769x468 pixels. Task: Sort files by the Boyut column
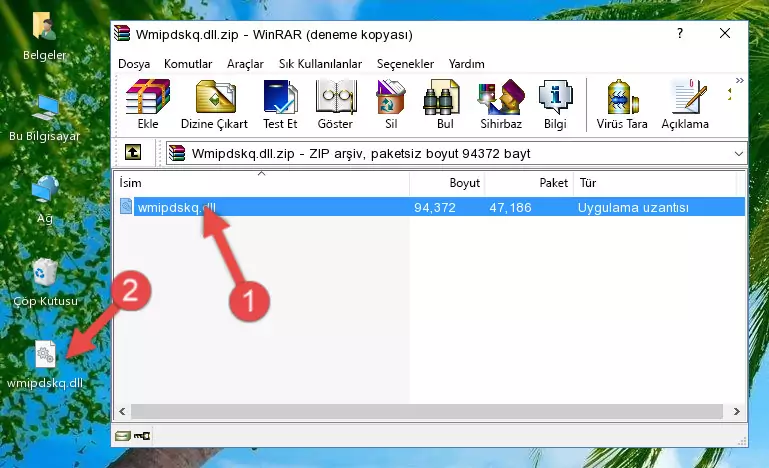447,183
